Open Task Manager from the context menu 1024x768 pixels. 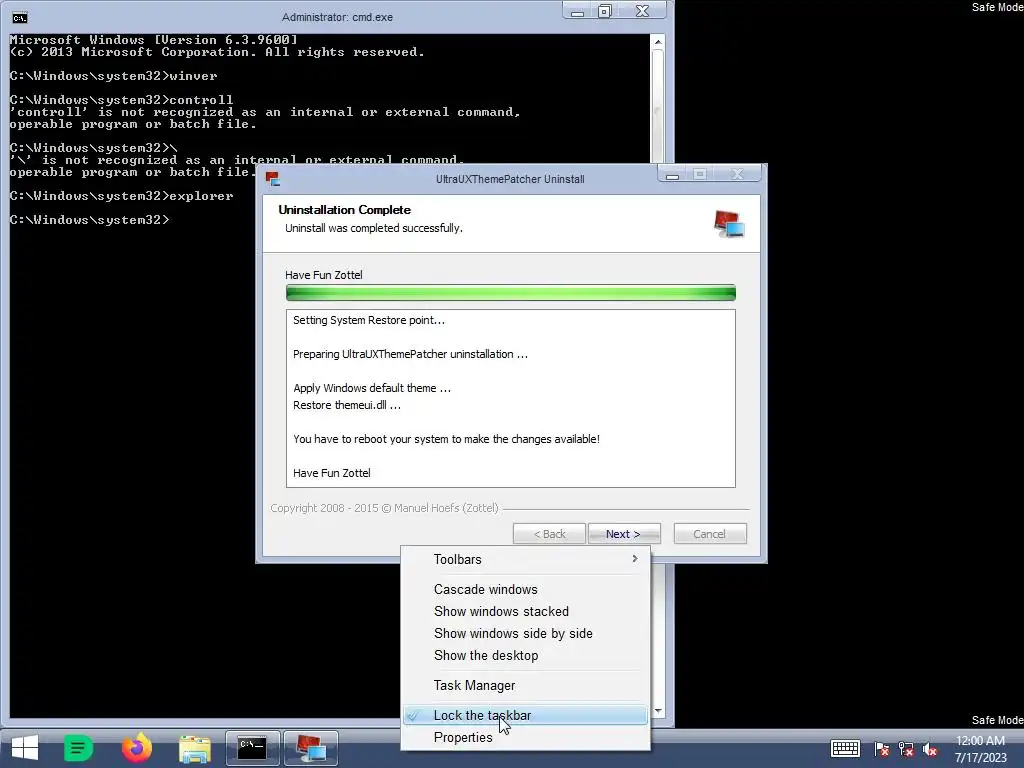[526, 685]
